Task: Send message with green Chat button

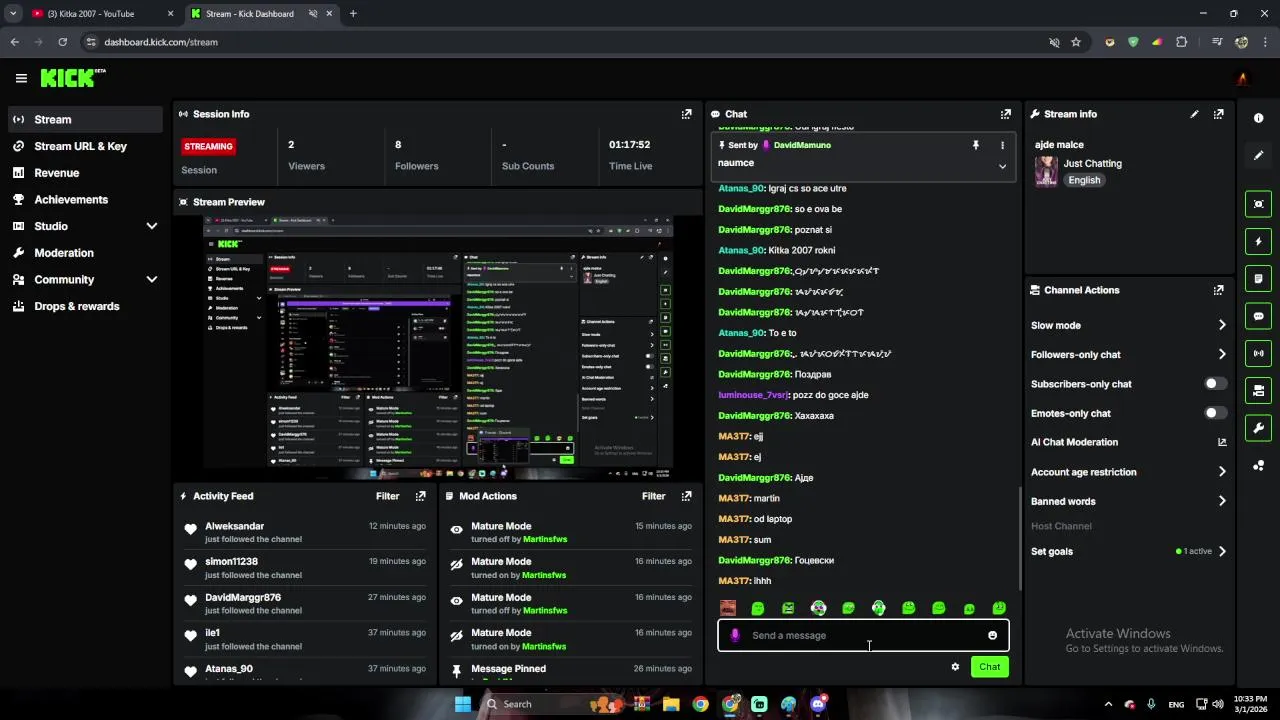Action: (989, 667)
